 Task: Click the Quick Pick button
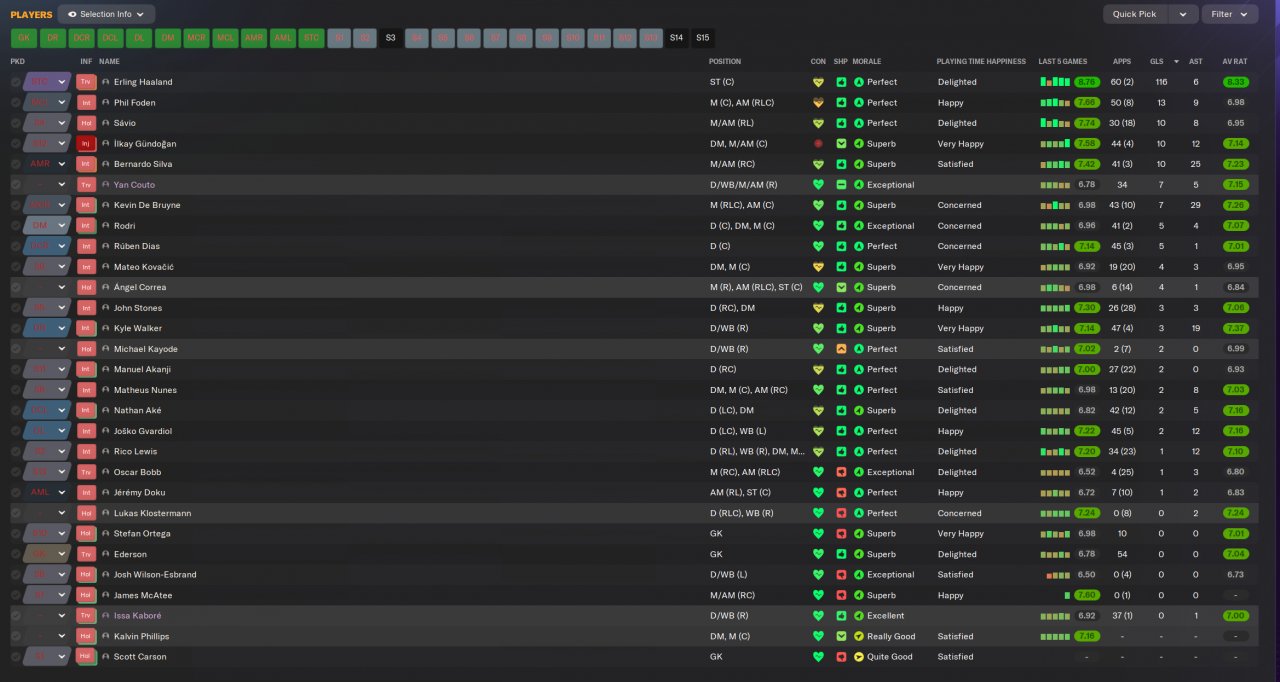[1135, 14]
